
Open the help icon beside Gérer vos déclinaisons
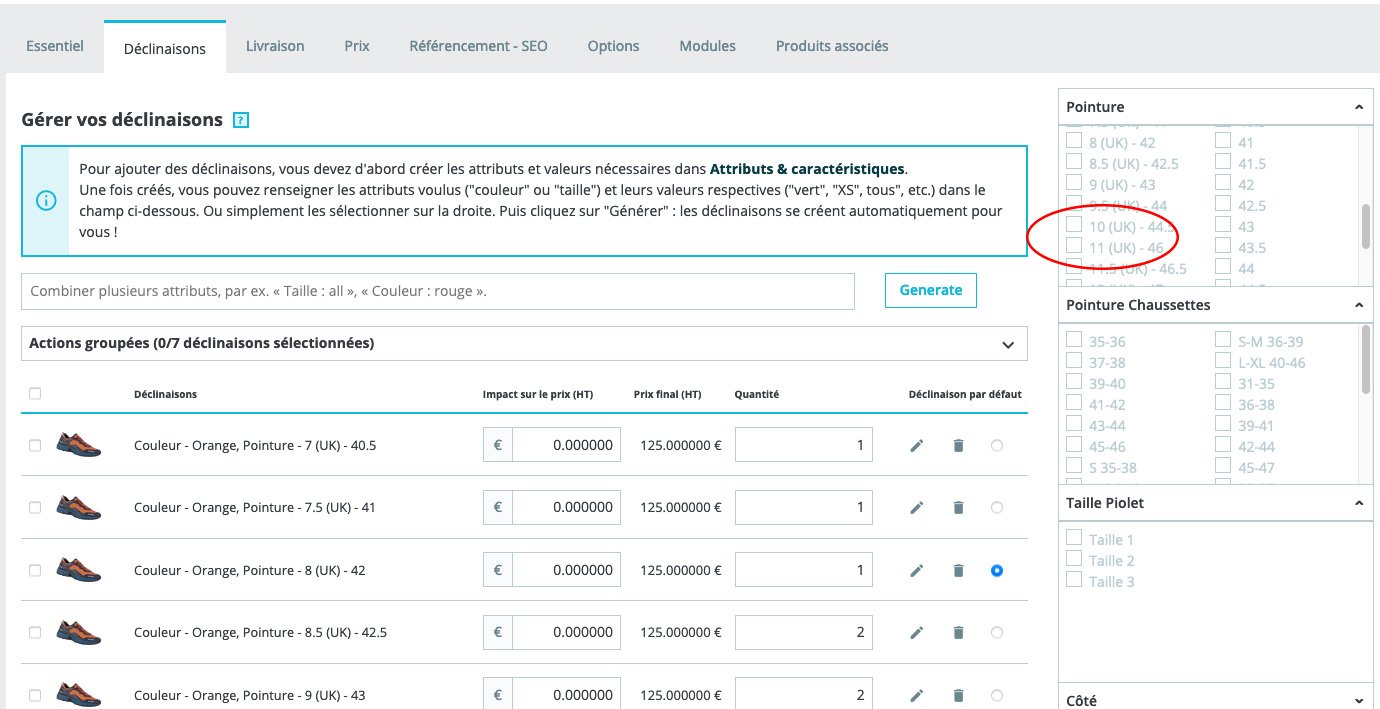pos(240,121)
